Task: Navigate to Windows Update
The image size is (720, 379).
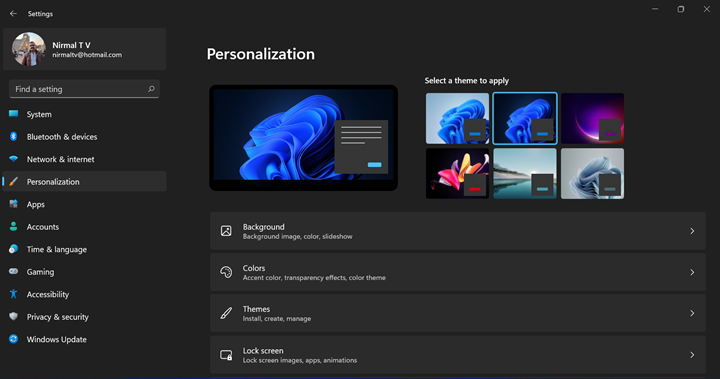Action: click(x=84, y=339)
